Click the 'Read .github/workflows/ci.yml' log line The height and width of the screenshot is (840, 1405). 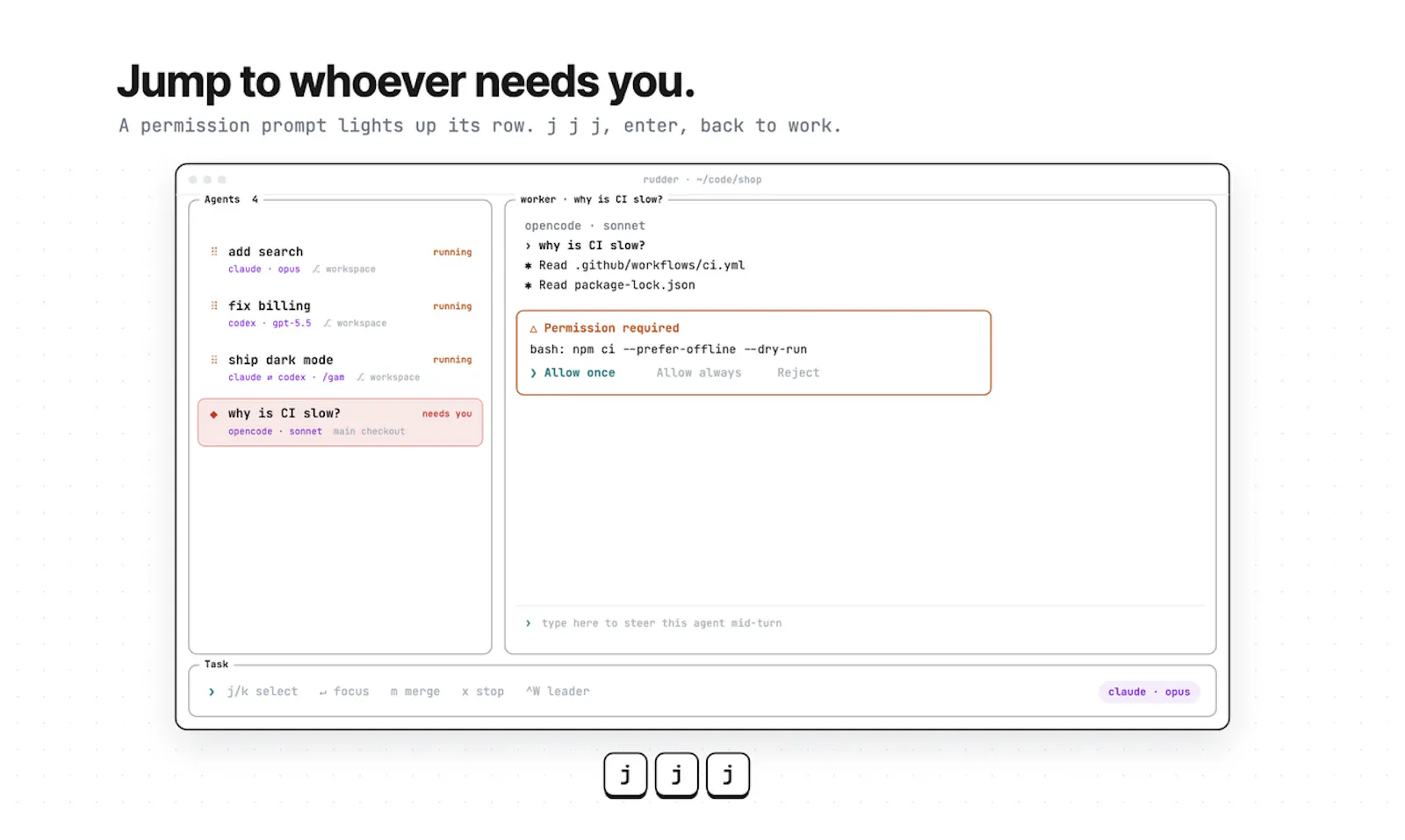[635, 265]
